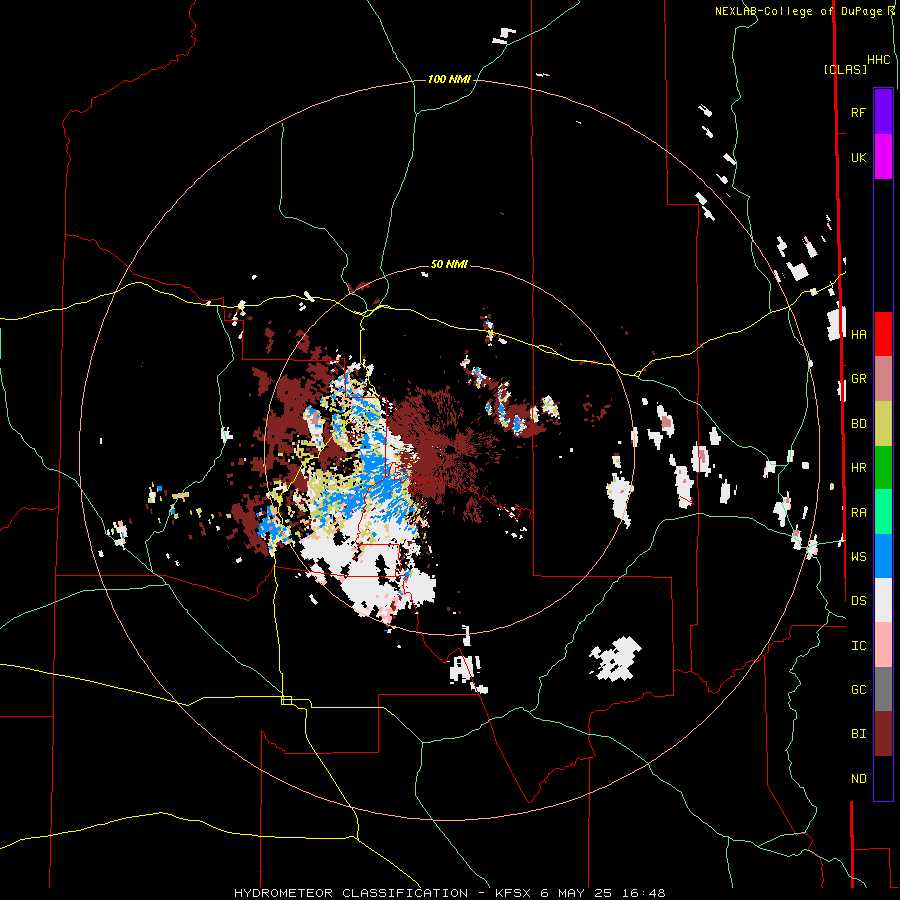Click the RF purple legend swatch
The height and width of the screenshot is (900, 900).
[883, 112]
